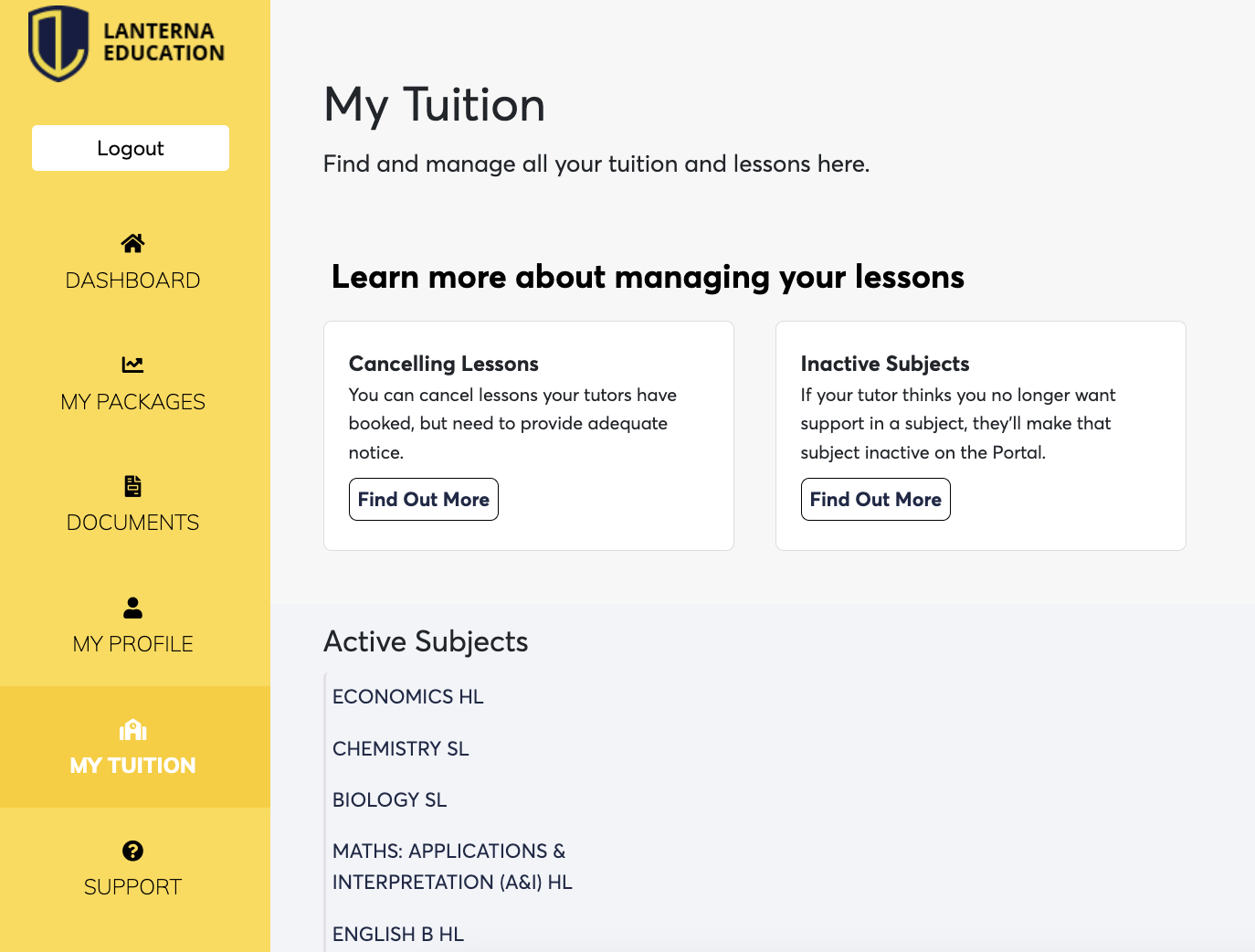
Task: Click the My Profile person icon
Action: pos(132,608)
